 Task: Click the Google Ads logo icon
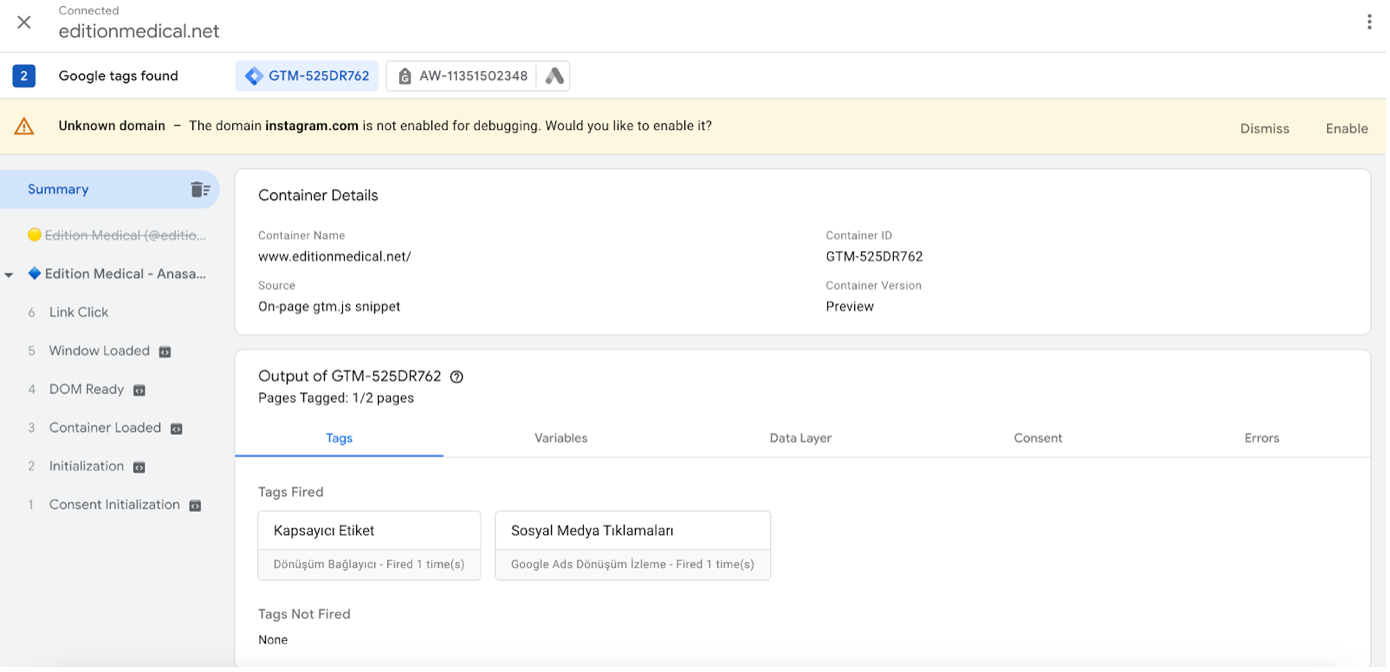coord(554,76)
